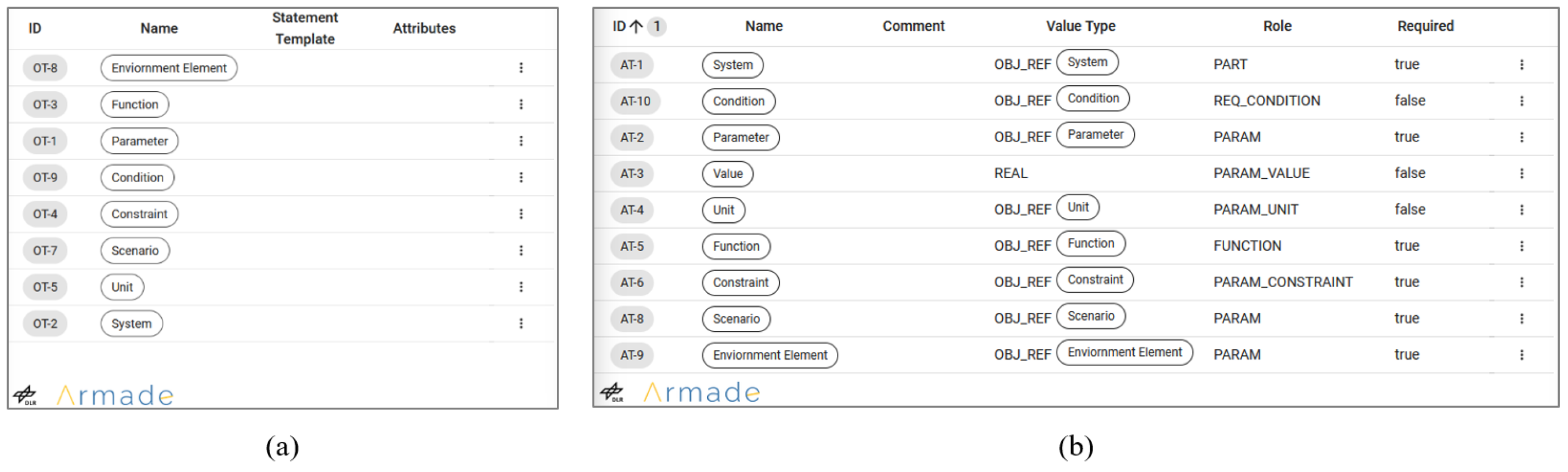Expand the actions menu for AT-10 Condition
Image resolution: width=1568 pixels, height=472 pixels.
coord(1521,101)
